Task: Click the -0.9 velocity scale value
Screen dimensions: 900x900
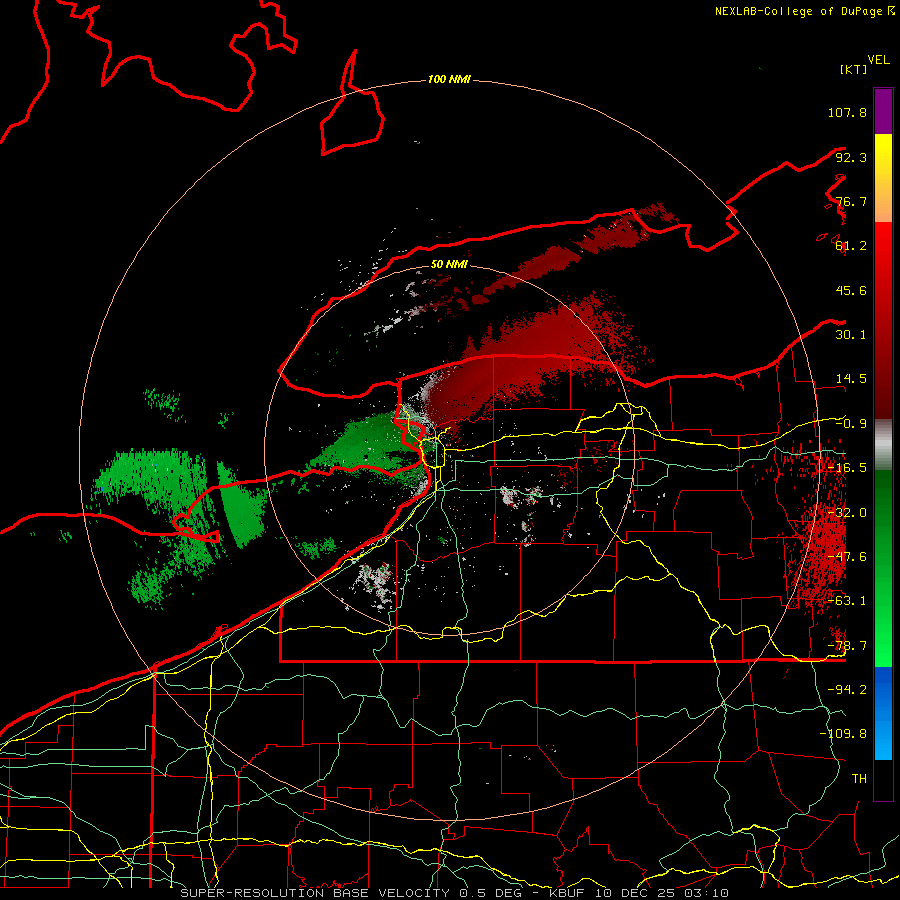Action: 851,424
